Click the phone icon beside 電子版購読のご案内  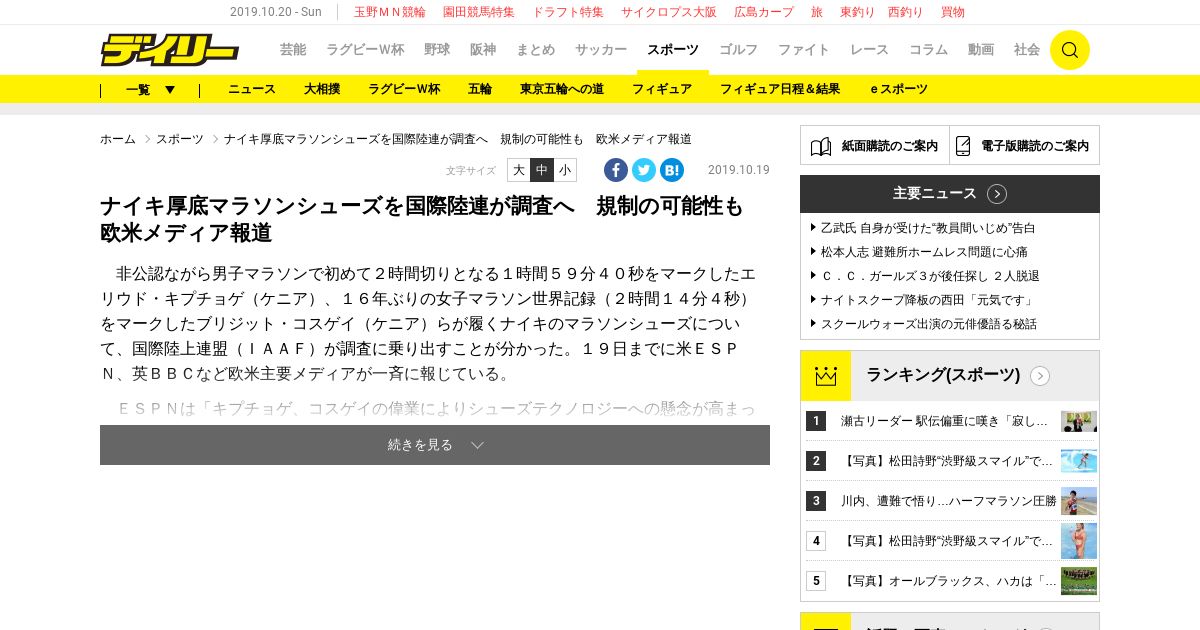tap(963, 146)
